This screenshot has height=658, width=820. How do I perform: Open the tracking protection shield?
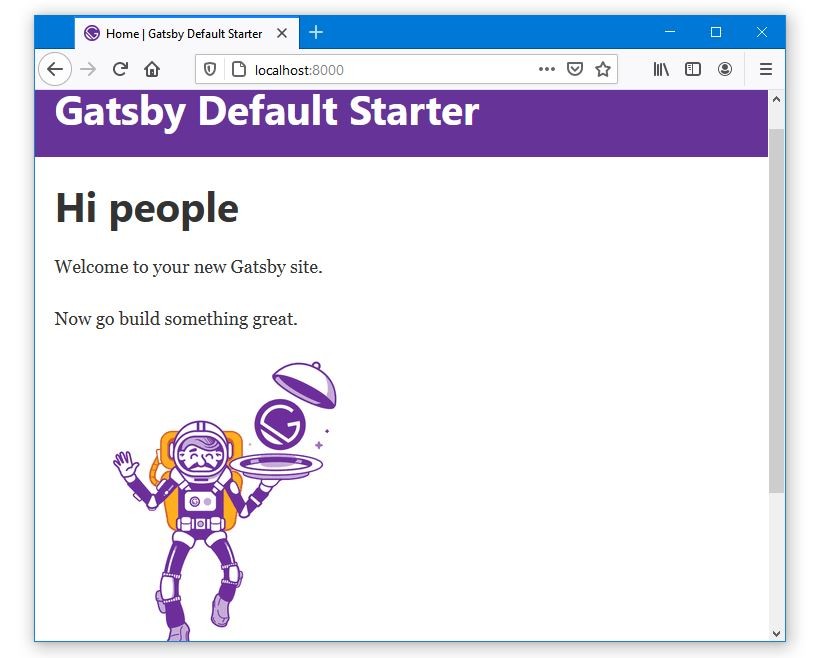210,69
